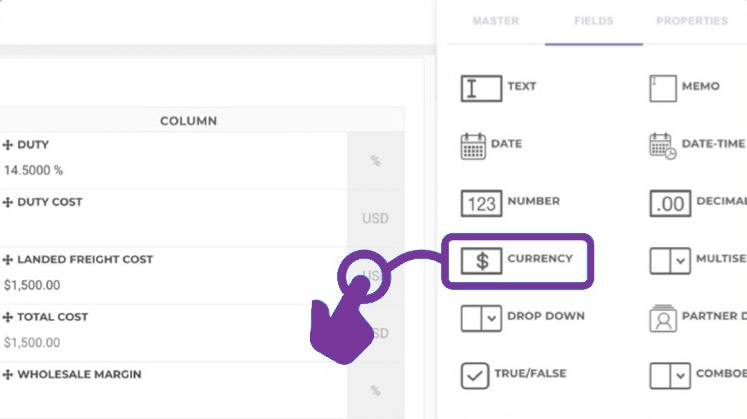Click the Duty move handle icon

(8, 145)
